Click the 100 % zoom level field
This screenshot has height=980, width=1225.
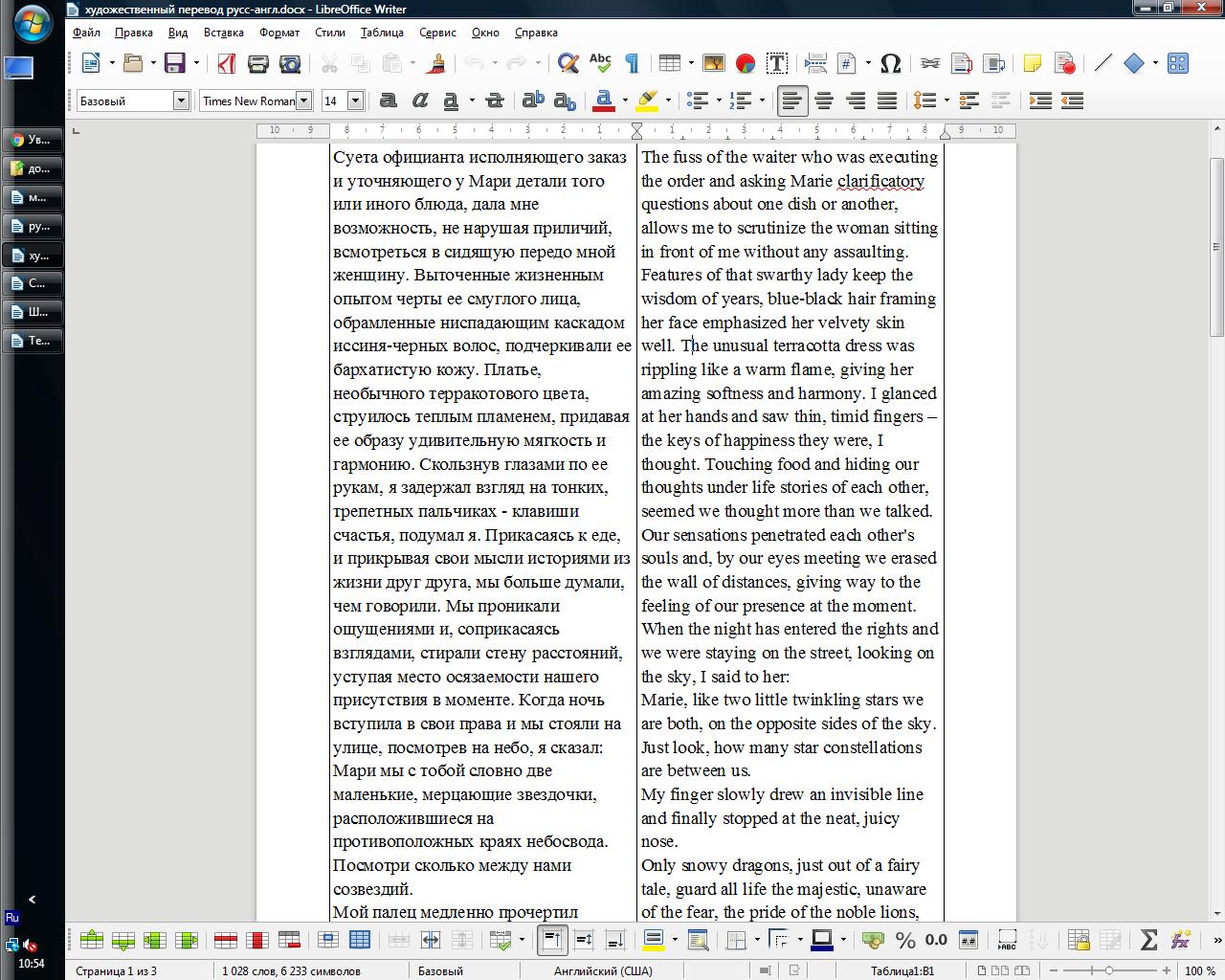click(x=1199, y=970)
